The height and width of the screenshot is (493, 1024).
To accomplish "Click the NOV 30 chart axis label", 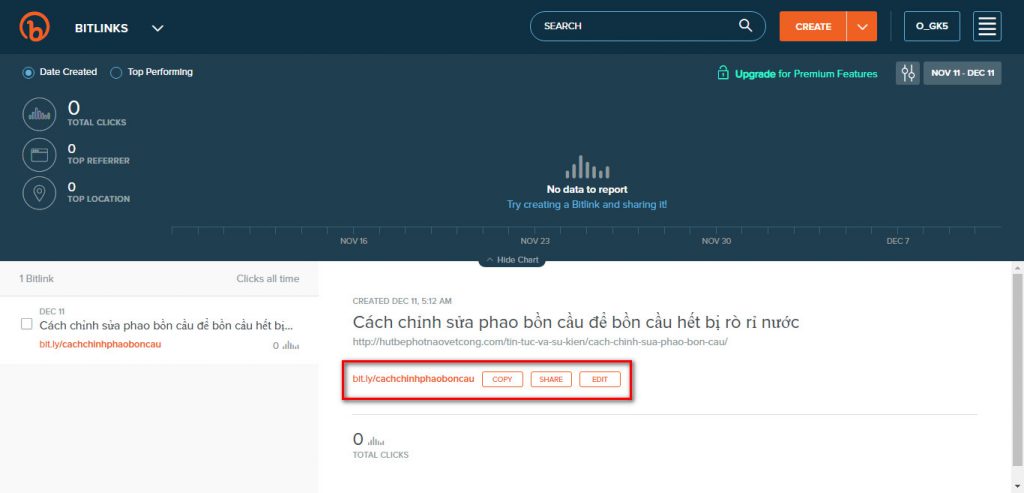I will (x=716, y=241).
